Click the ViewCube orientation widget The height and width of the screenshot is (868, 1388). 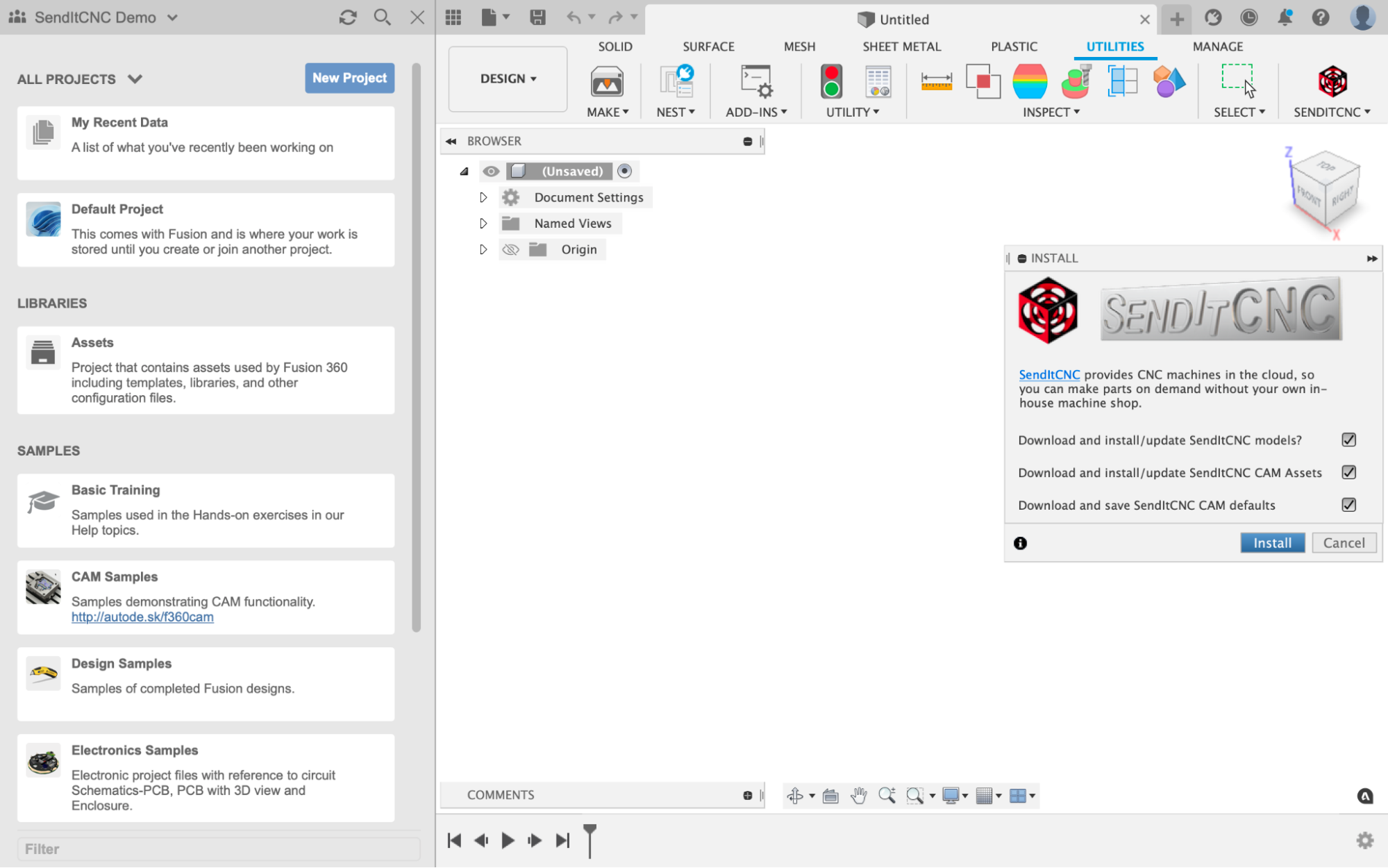click(1324, 188)
